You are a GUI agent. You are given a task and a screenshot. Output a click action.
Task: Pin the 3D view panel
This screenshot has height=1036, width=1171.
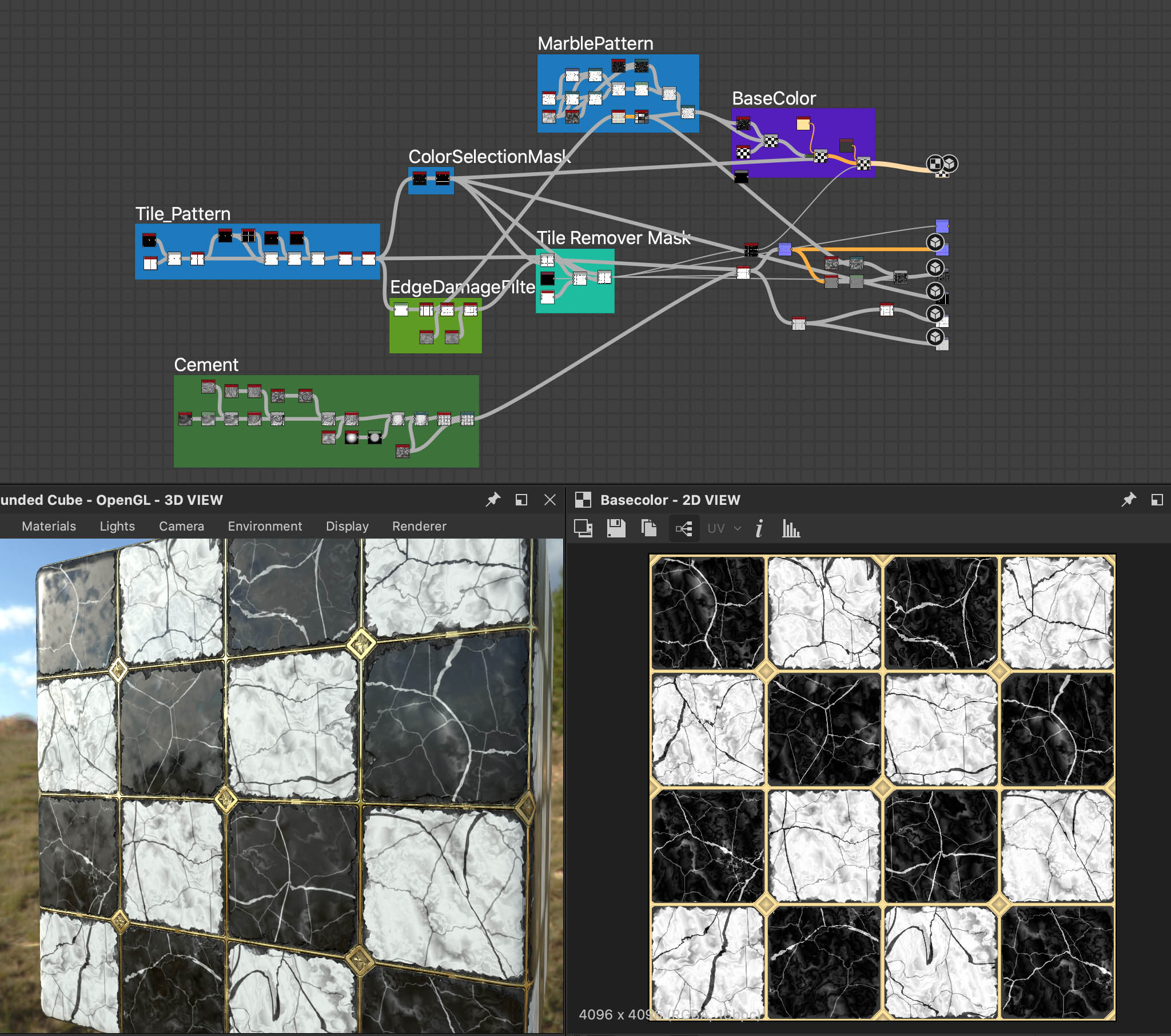click(x=493, y=500)
